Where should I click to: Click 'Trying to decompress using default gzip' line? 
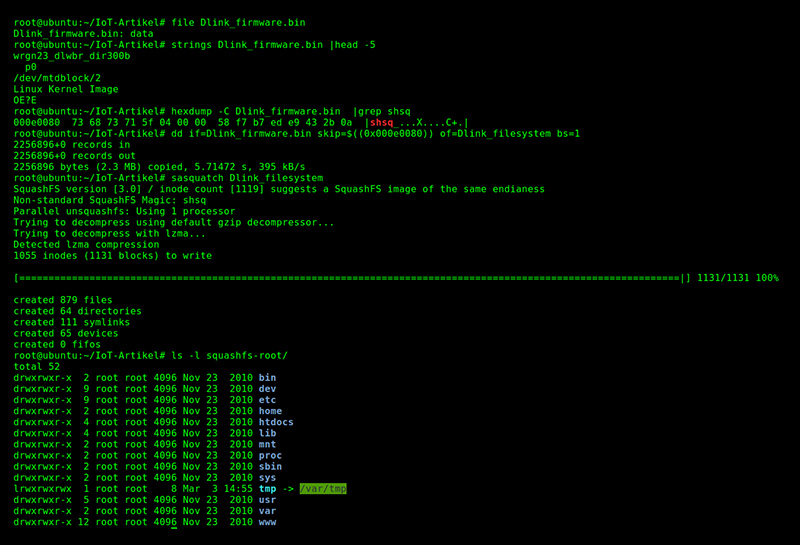(x=174, y=222)
